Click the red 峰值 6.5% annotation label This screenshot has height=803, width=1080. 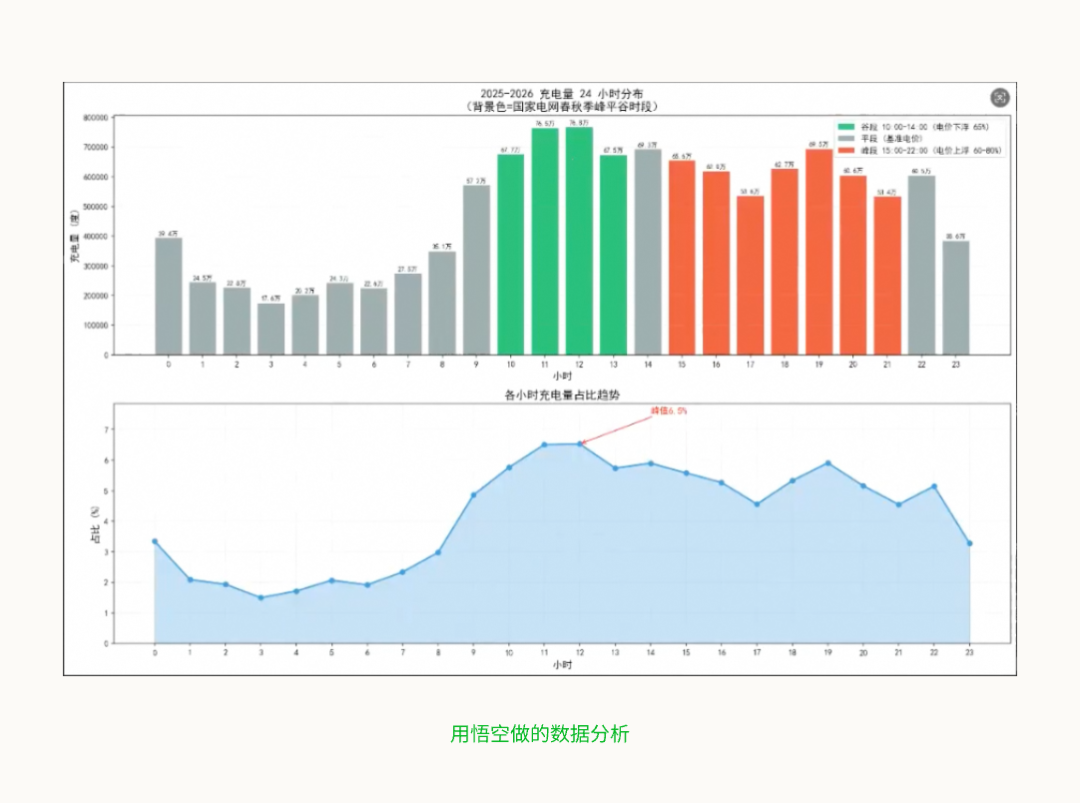coord(668,411)
